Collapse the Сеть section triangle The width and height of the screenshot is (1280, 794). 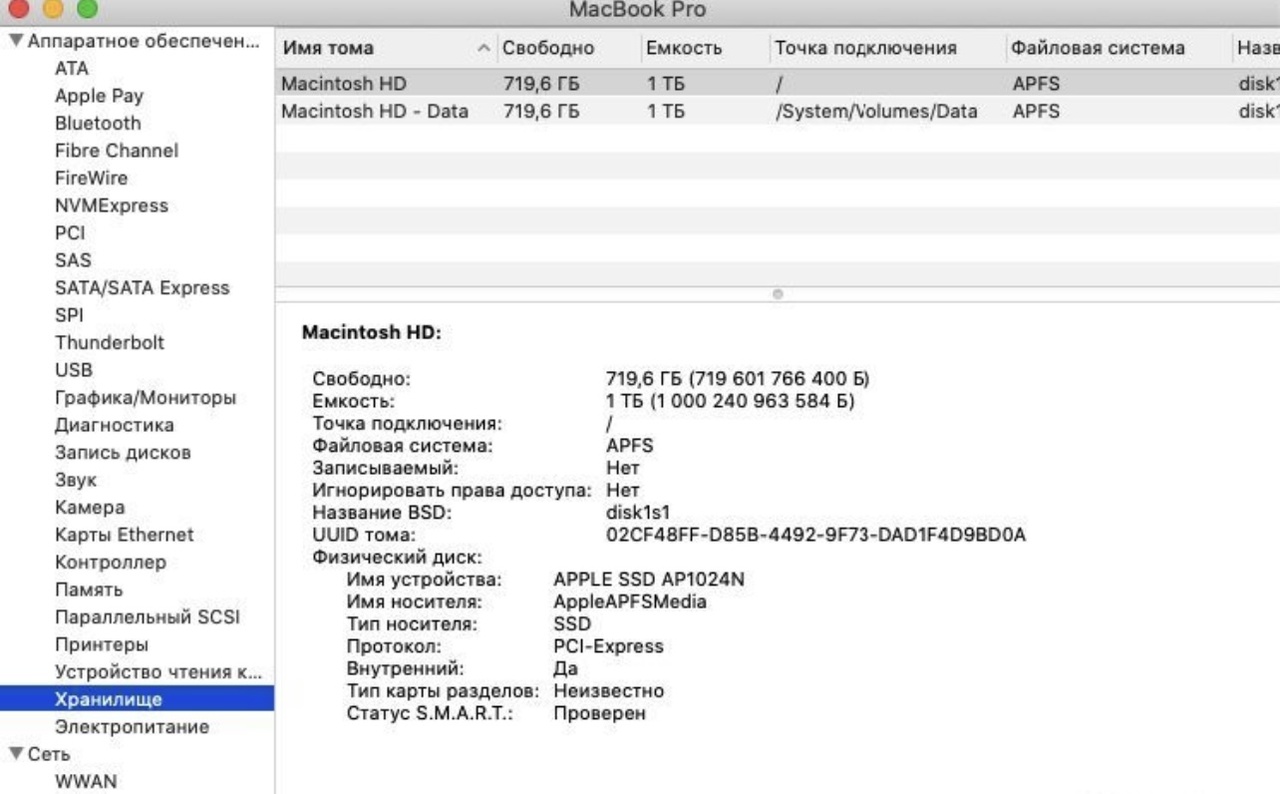(16, 754)
